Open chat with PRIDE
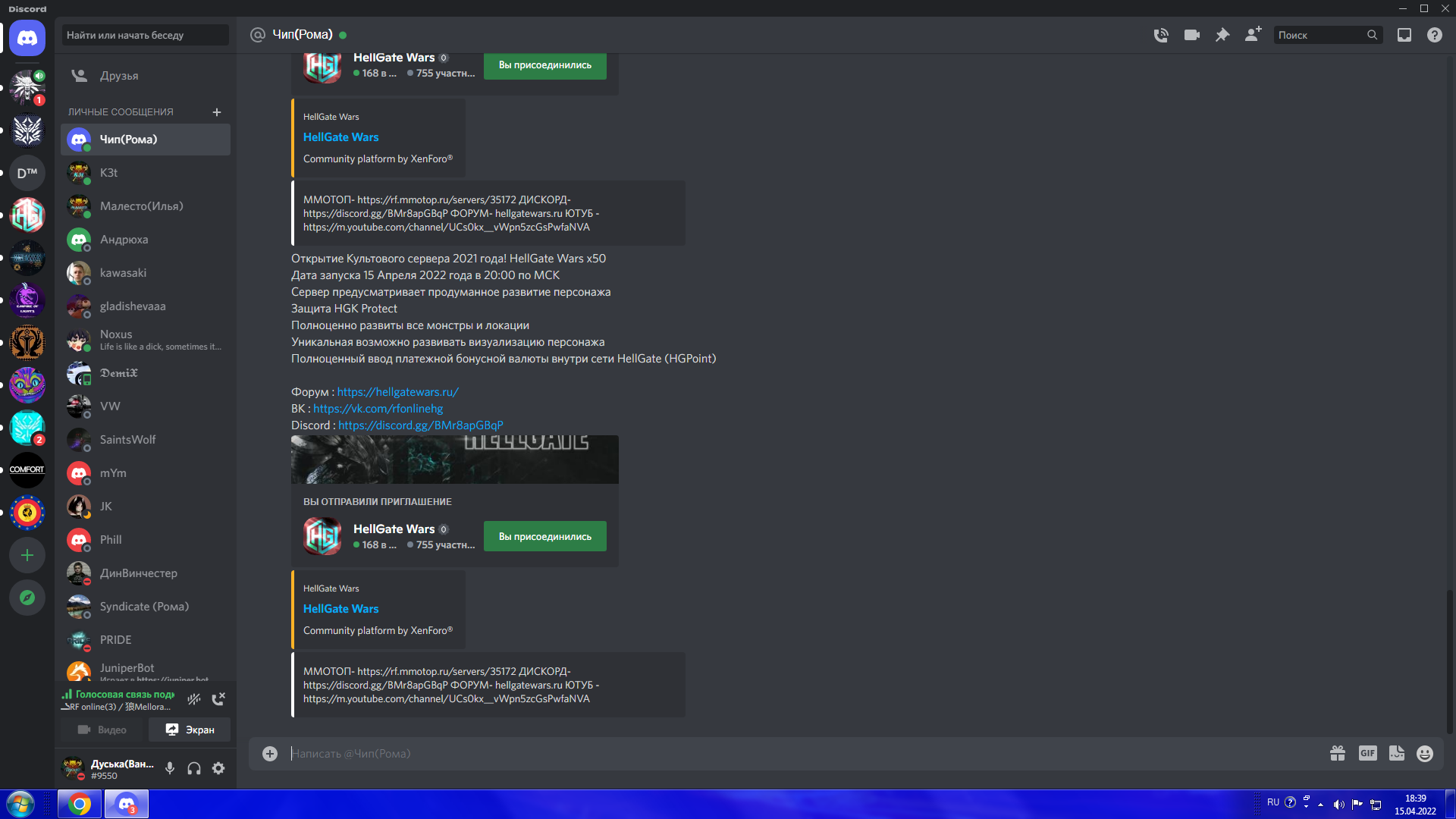The height and width of the screenshot is (819, 1456). pyautogui.click(x=146, y=640)
